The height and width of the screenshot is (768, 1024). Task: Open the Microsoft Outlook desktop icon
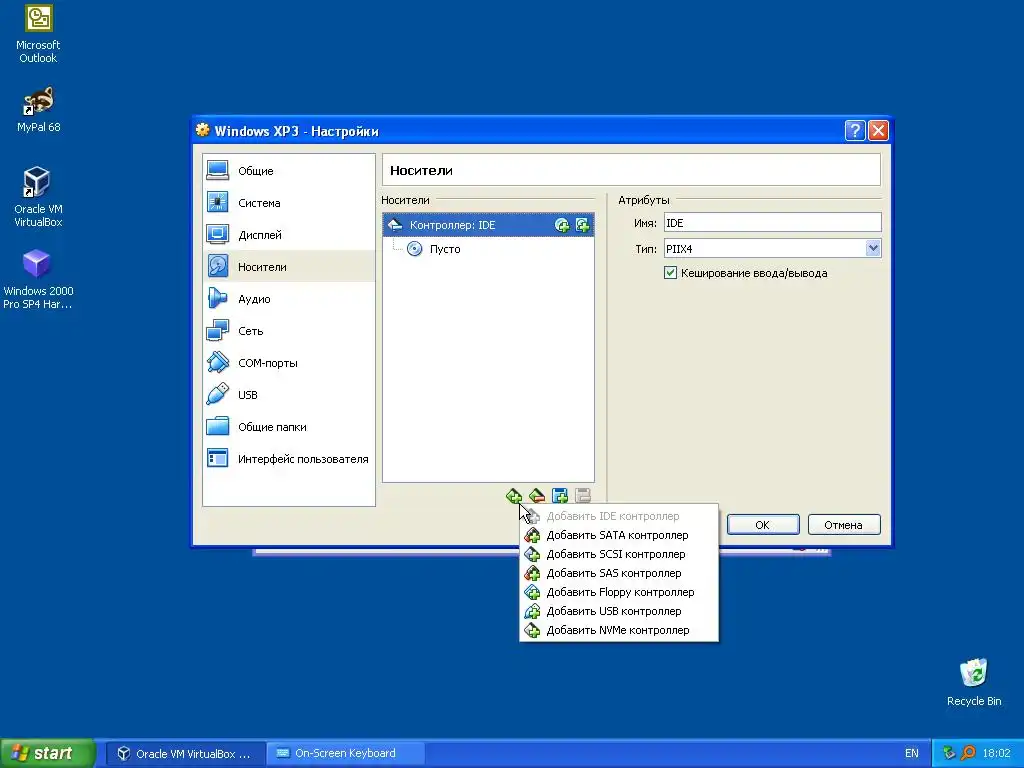coord(38,35)
